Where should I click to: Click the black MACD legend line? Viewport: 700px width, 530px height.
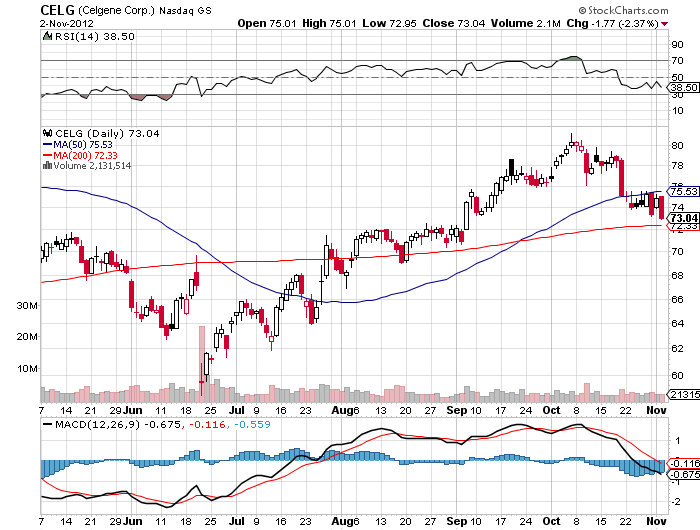point(47,425)
